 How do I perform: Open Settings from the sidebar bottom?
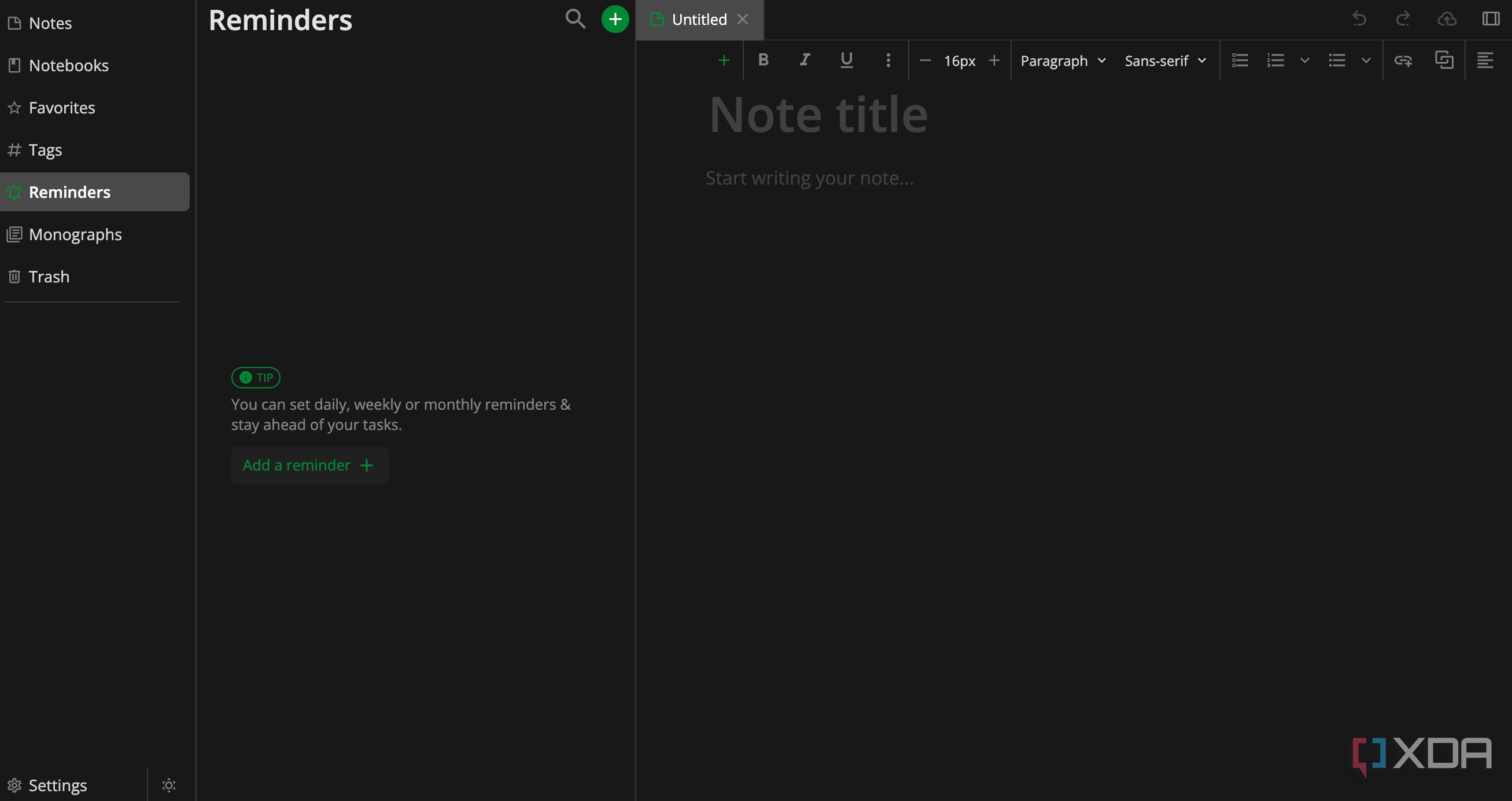point(57,785)
